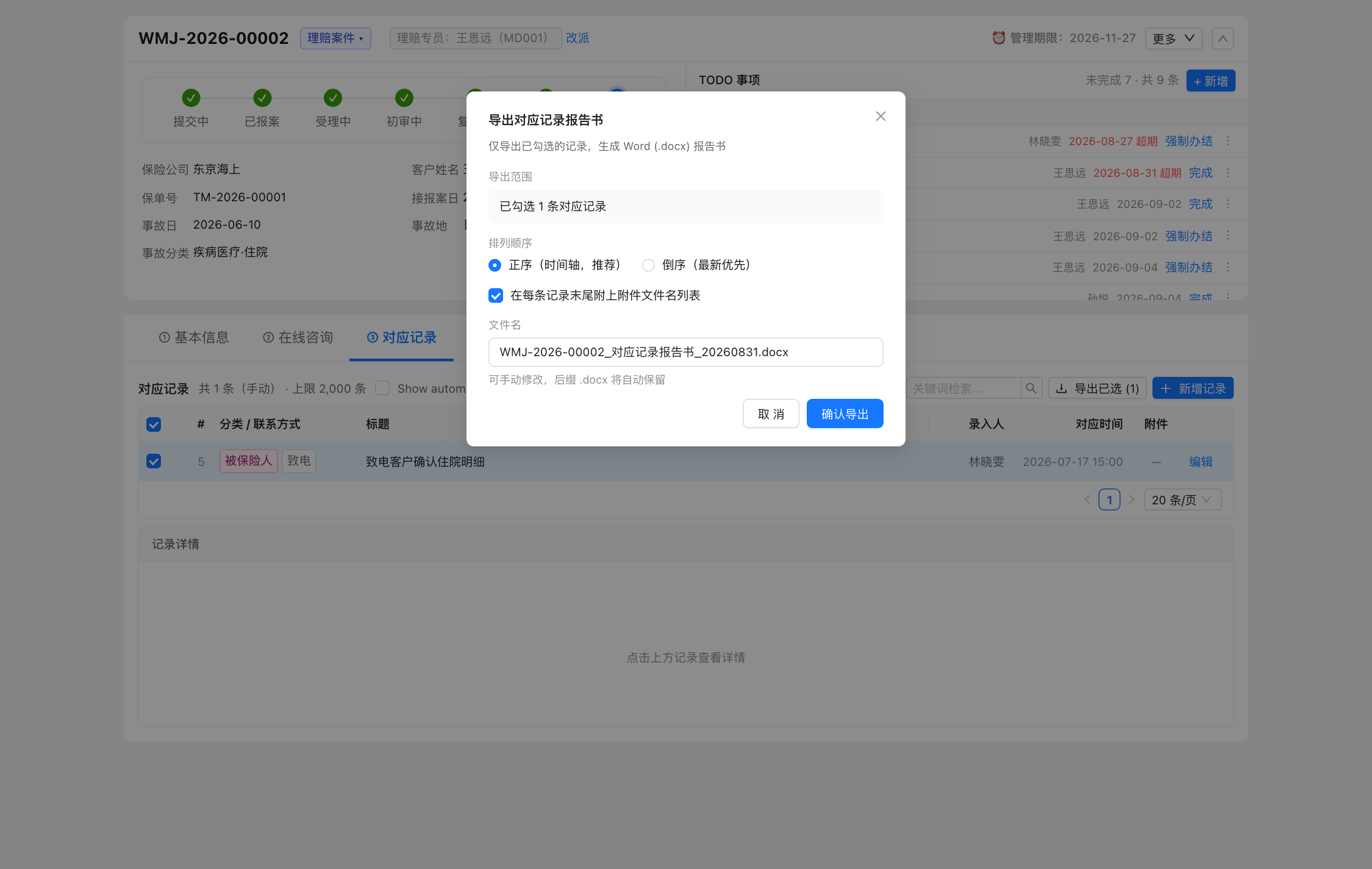The image size is (1372, 869).
Task: Toggle Show automatic records checkbox
Action: (x=382, y=388)
